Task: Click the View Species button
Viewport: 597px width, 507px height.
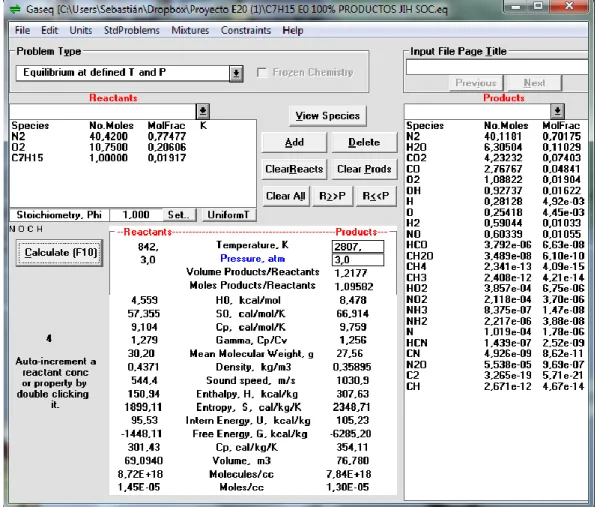Action: tap(327, 116)
